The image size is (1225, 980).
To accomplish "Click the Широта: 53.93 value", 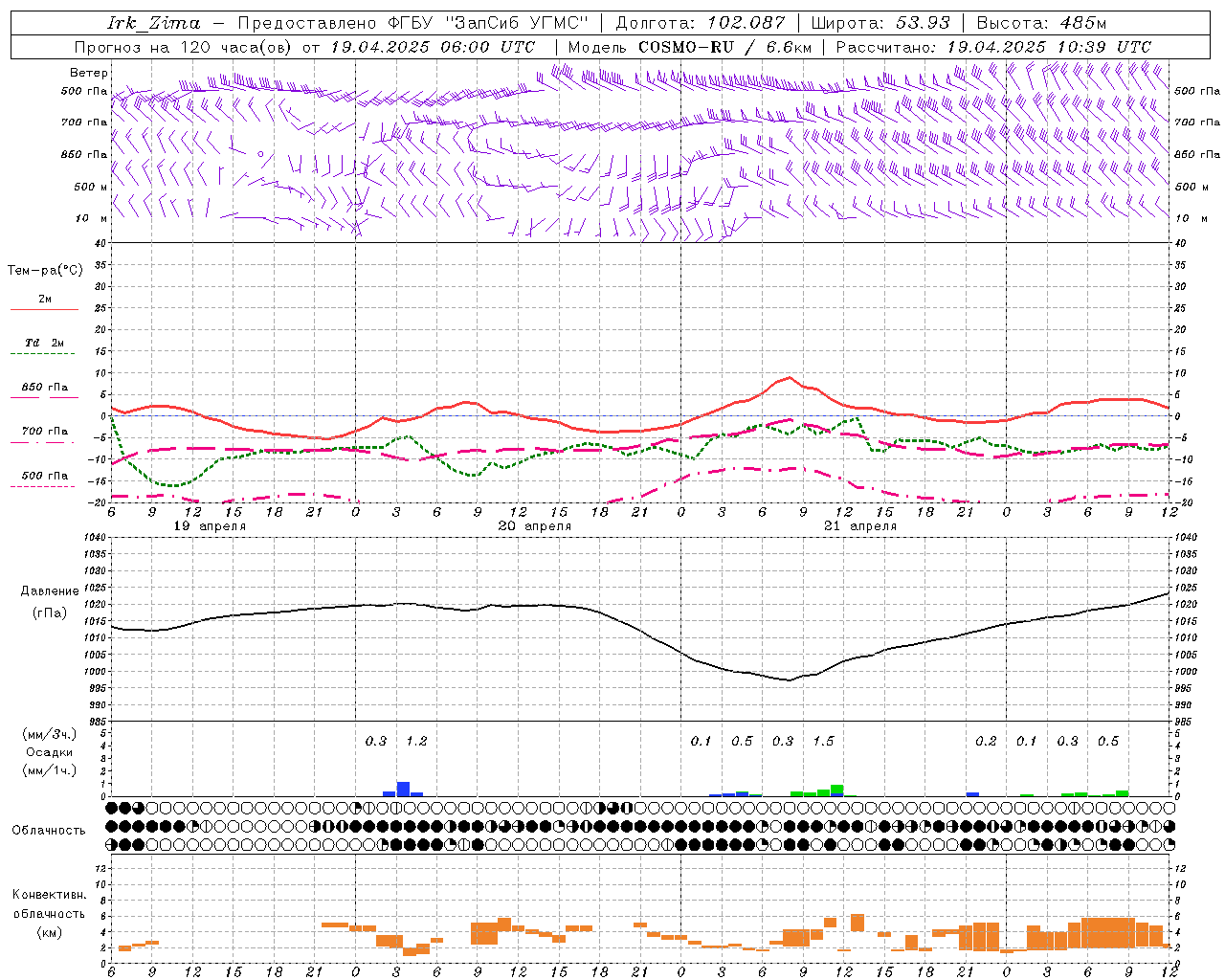I will pos(880,23).
